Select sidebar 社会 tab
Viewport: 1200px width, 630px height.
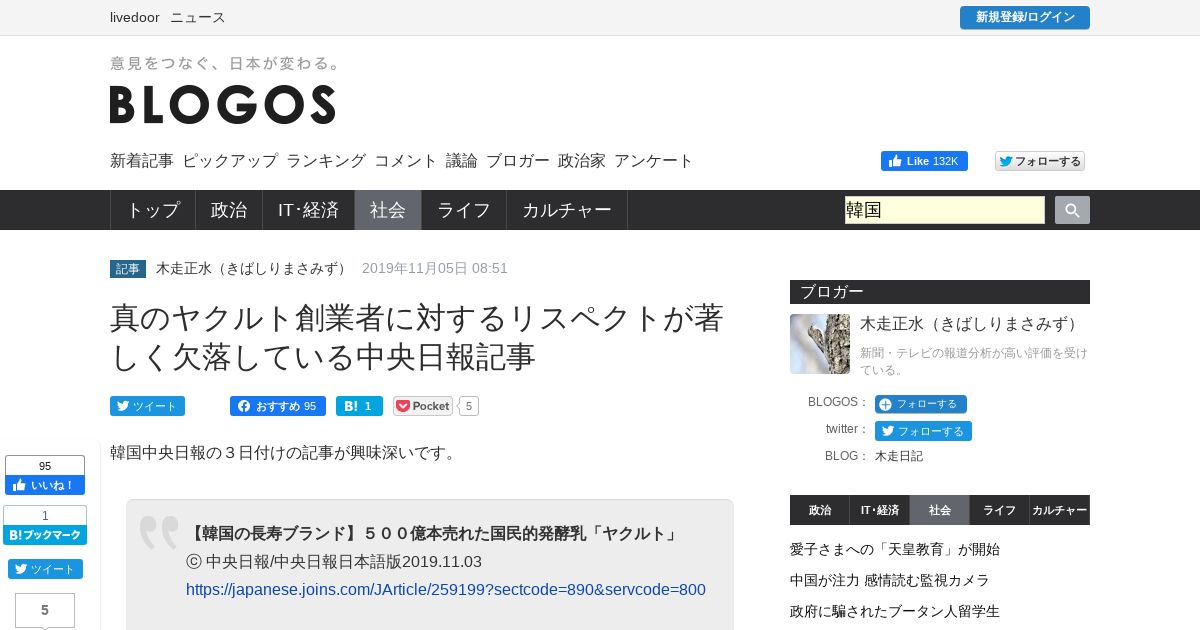click(x=940, y=510)
